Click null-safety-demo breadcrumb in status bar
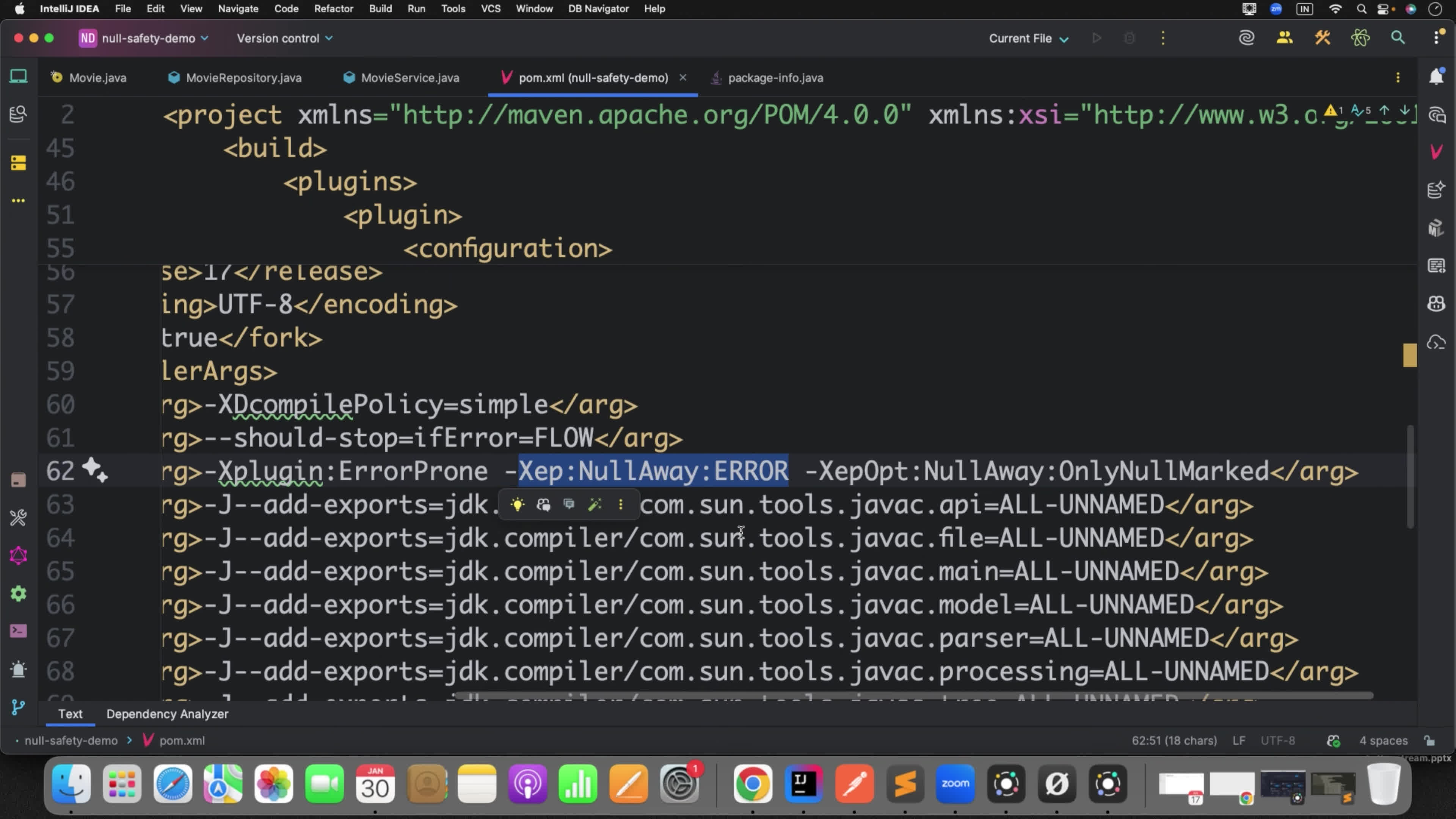1456x819 pixels. [x=71, y=741]
